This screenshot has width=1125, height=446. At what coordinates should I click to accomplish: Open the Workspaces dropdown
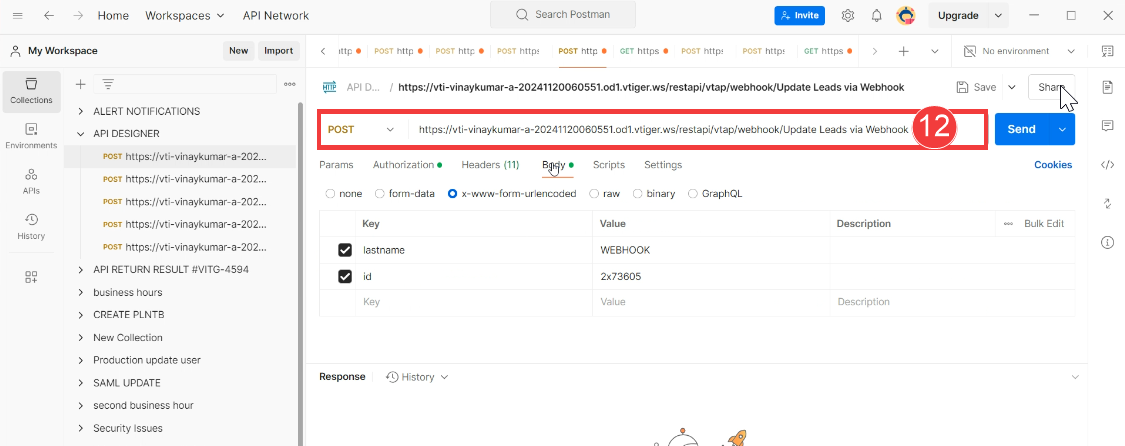184,15
